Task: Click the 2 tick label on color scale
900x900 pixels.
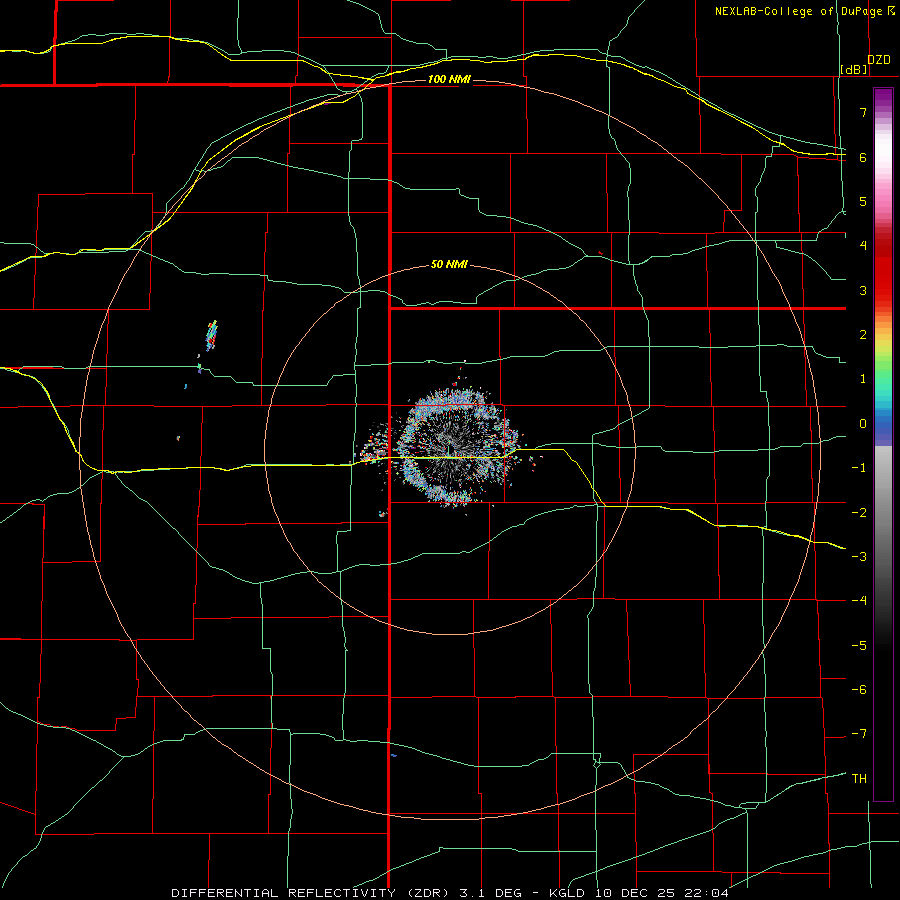Action: point(863,335)
